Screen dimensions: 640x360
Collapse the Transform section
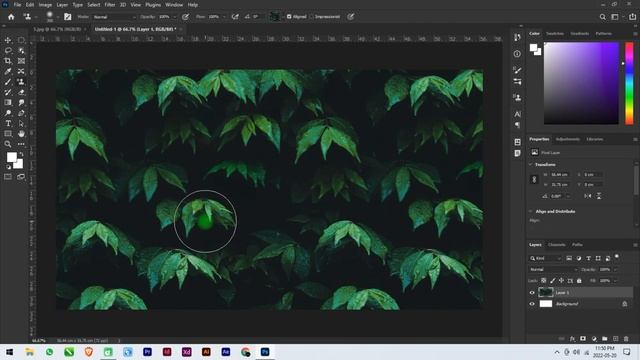(531, 164)
